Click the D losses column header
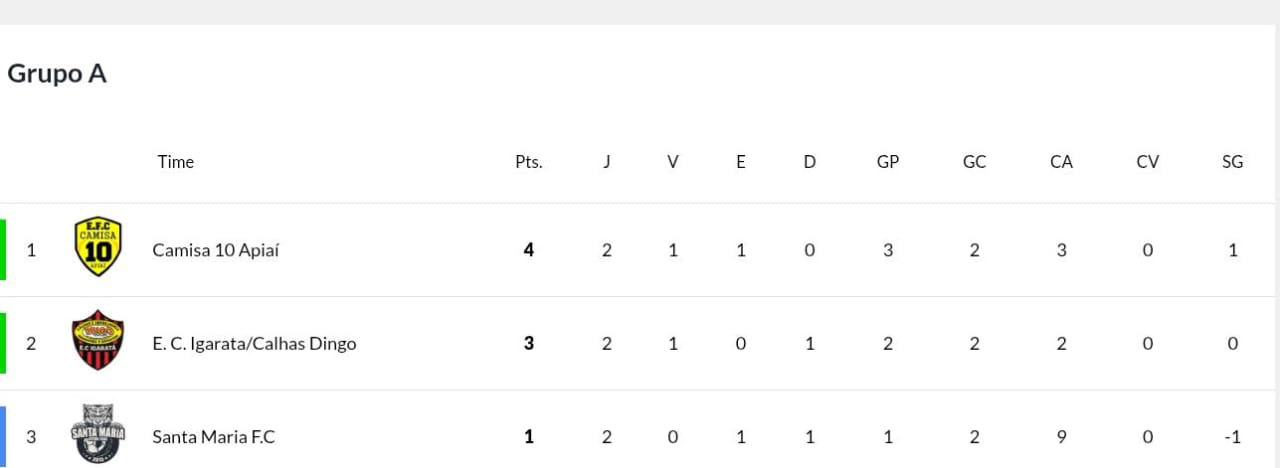Image resolution: width=1280 pixels, height=468 pixels. point(809,162)
